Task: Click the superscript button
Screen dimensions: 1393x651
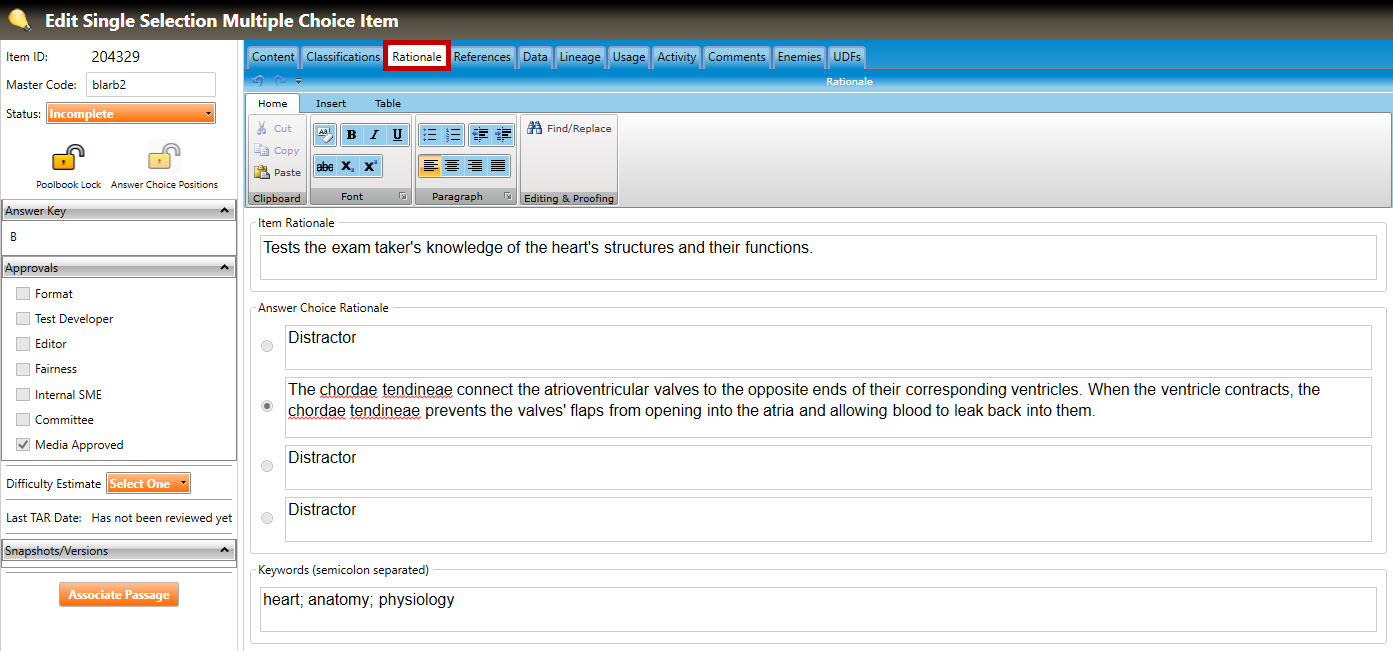Action: [x=370, y=167]
